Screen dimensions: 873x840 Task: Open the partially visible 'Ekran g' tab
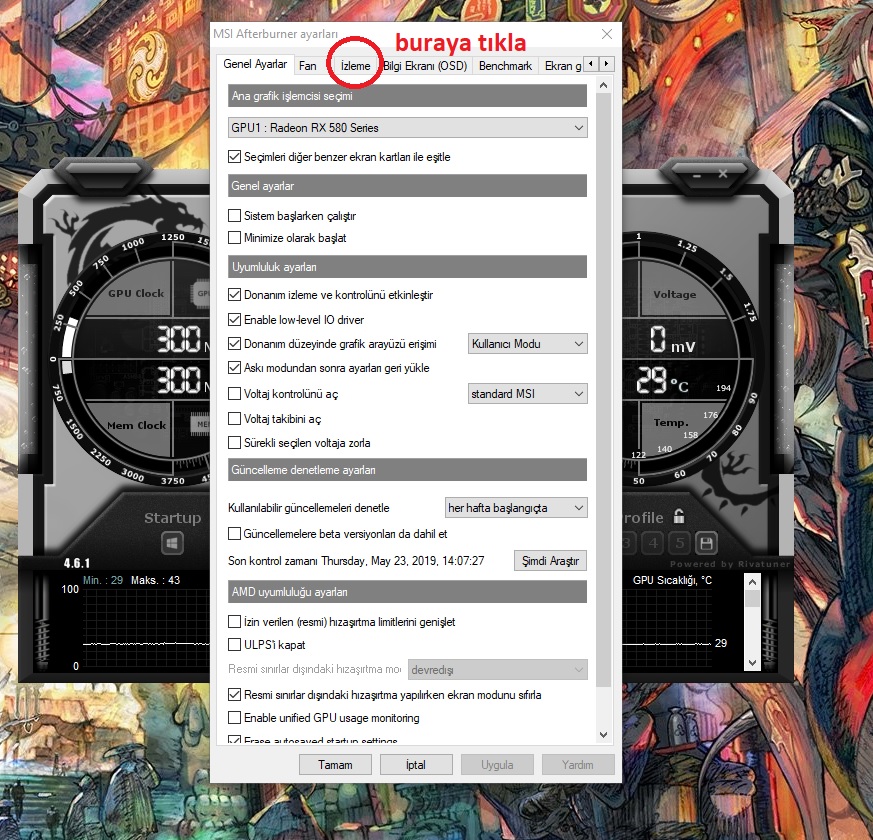562,66
